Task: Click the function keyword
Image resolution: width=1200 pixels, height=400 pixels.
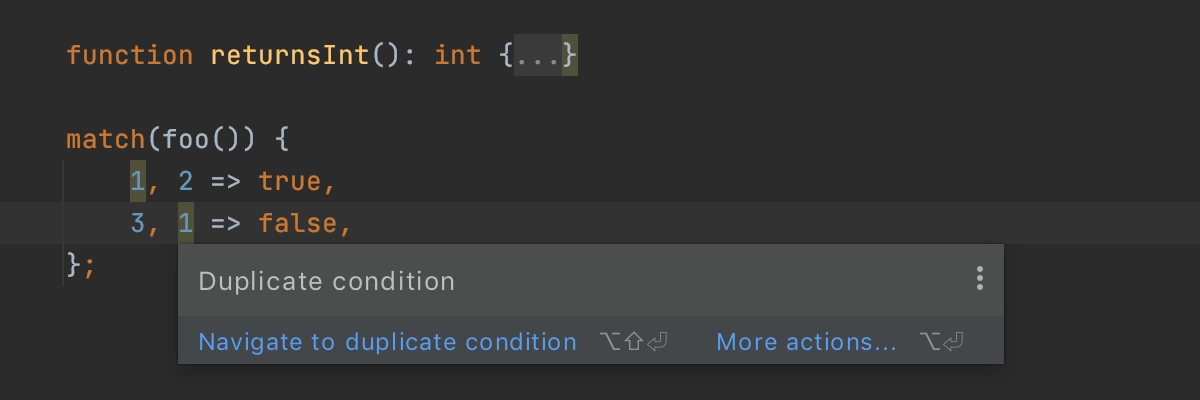Action: click(x=130, y=55)
